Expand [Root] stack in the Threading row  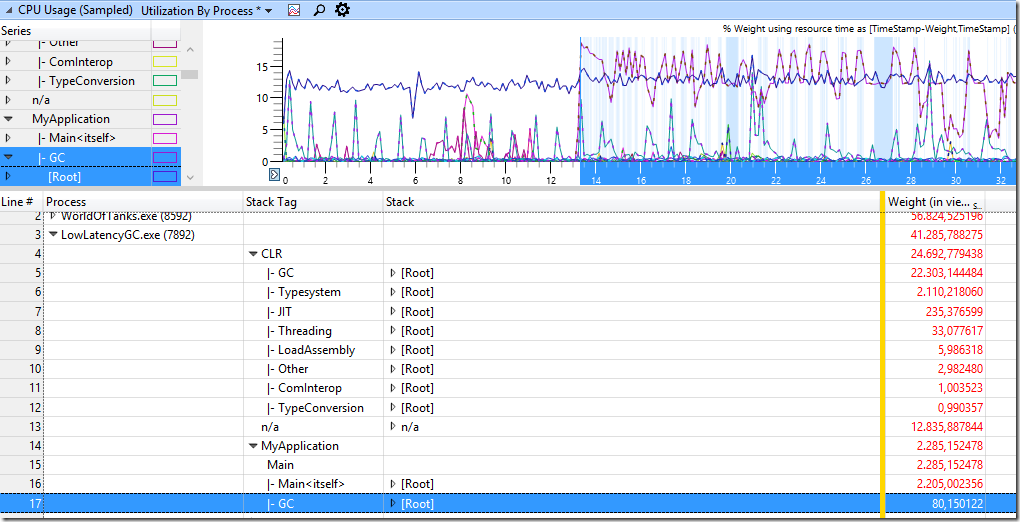click(393, 331)
